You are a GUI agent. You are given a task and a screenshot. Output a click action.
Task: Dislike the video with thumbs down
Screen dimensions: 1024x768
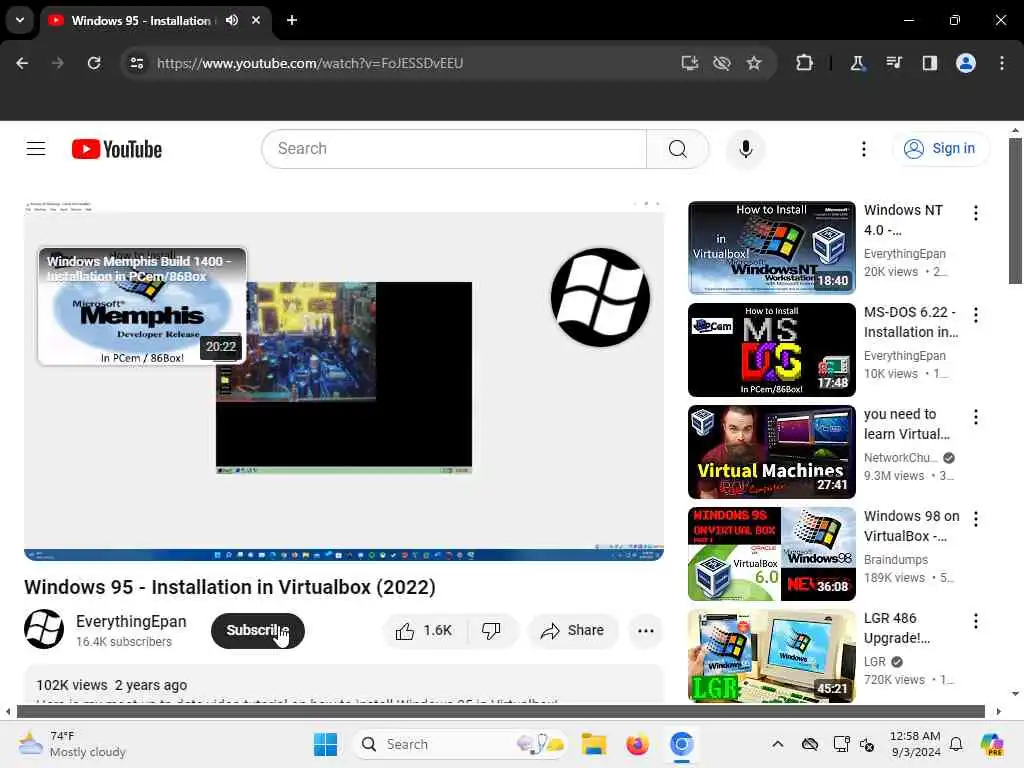pos(491,631)
